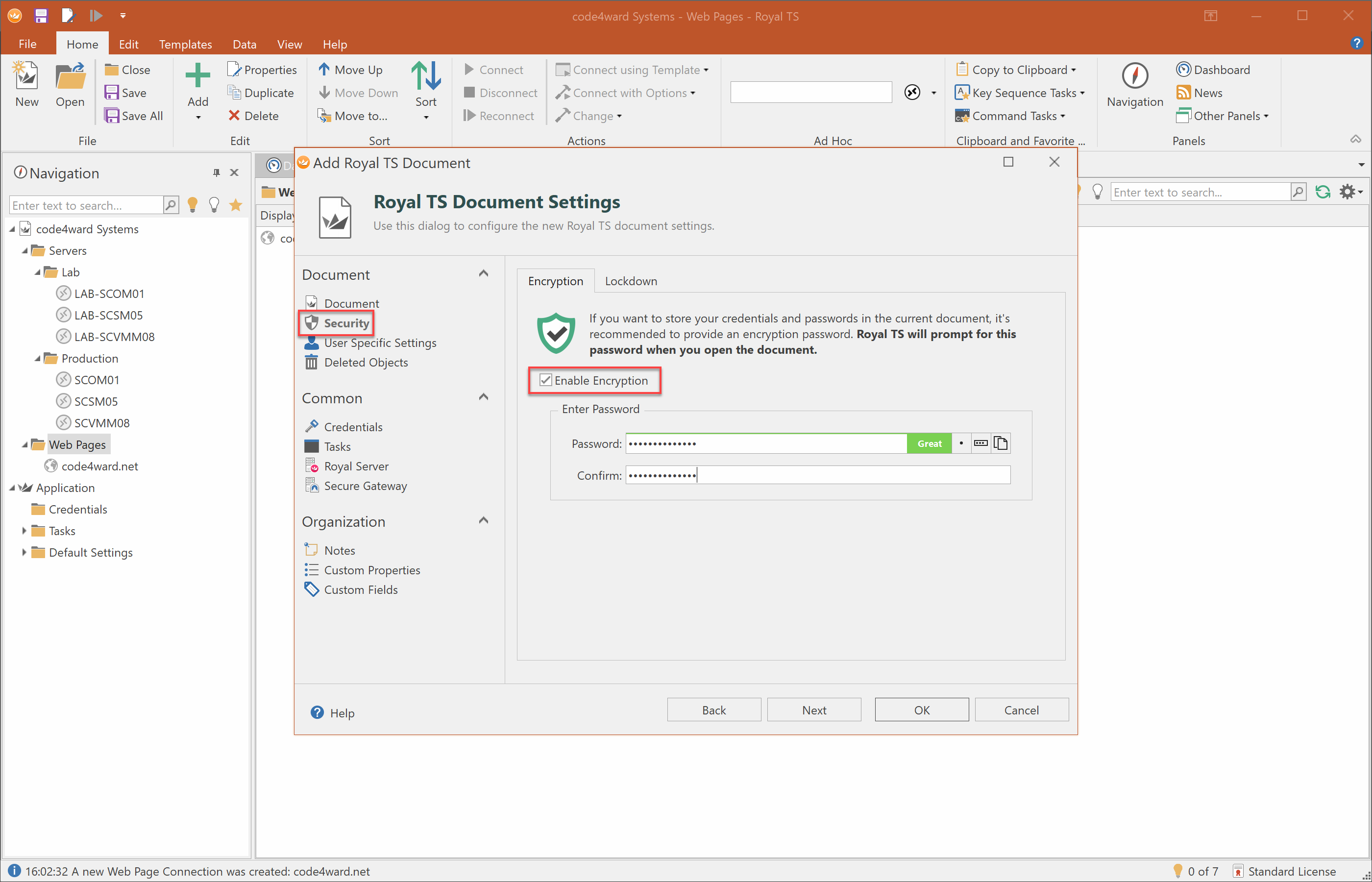The image size is (1372, 882).
Task: Click the Confirm password field
Action: (817, 475)
